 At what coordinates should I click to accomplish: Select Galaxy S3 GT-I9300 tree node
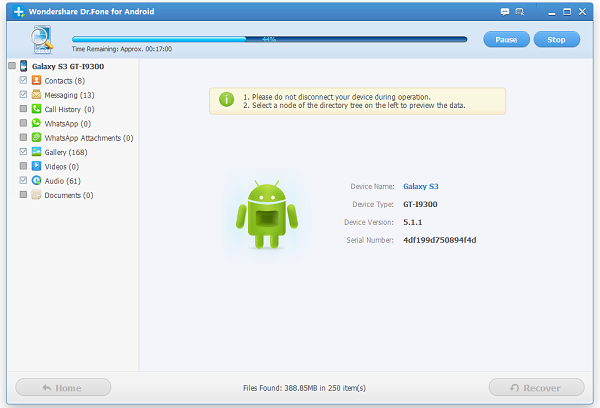point(68,66)
